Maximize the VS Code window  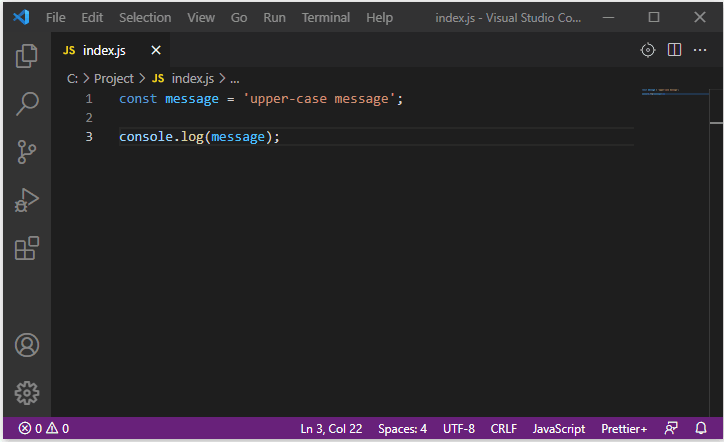point(653,18)
